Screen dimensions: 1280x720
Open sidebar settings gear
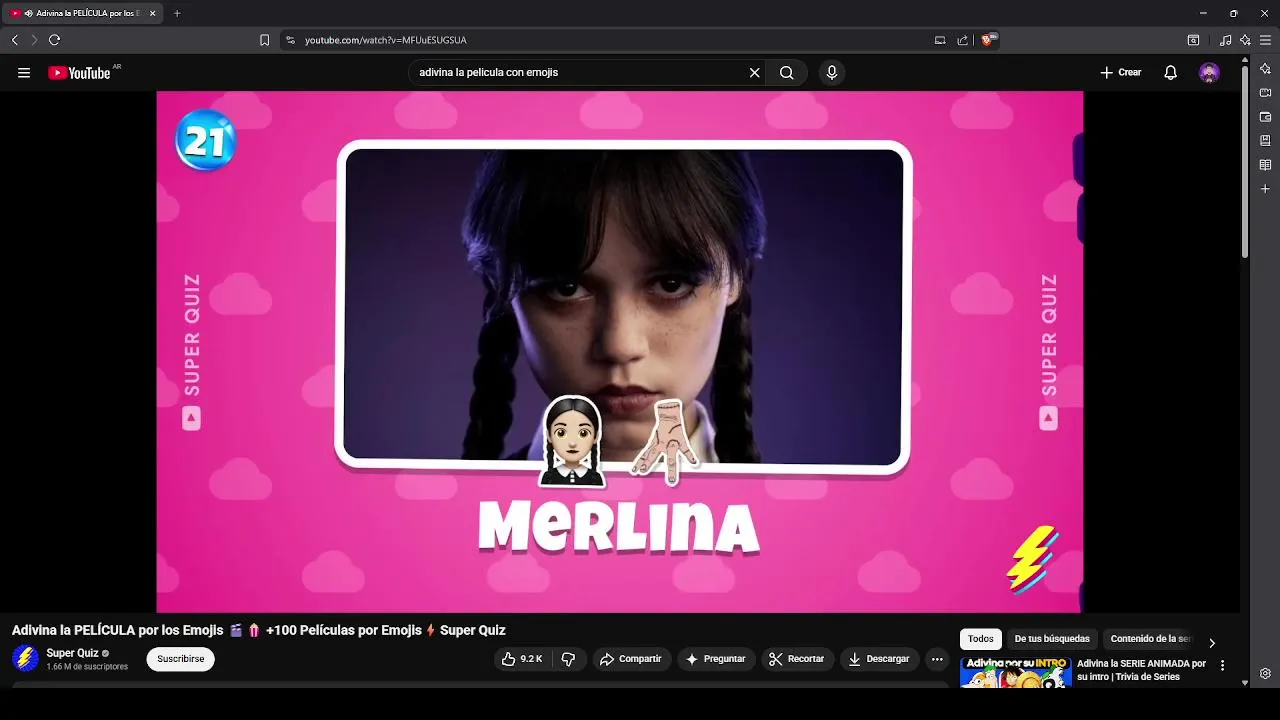[x=1265, y=673]
